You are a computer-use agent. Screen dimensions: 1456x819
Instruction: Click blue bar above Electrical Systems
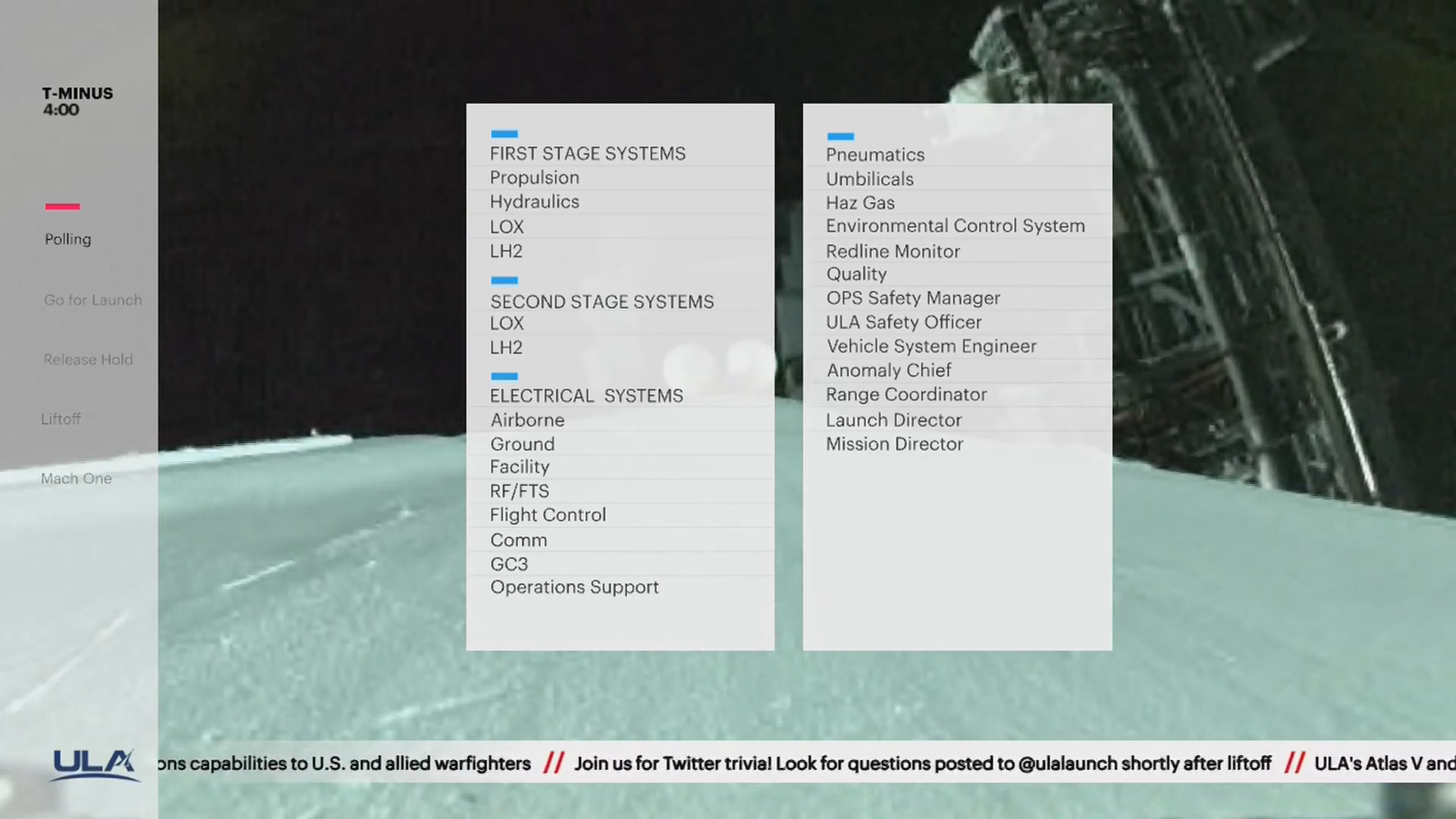(504, 376)
